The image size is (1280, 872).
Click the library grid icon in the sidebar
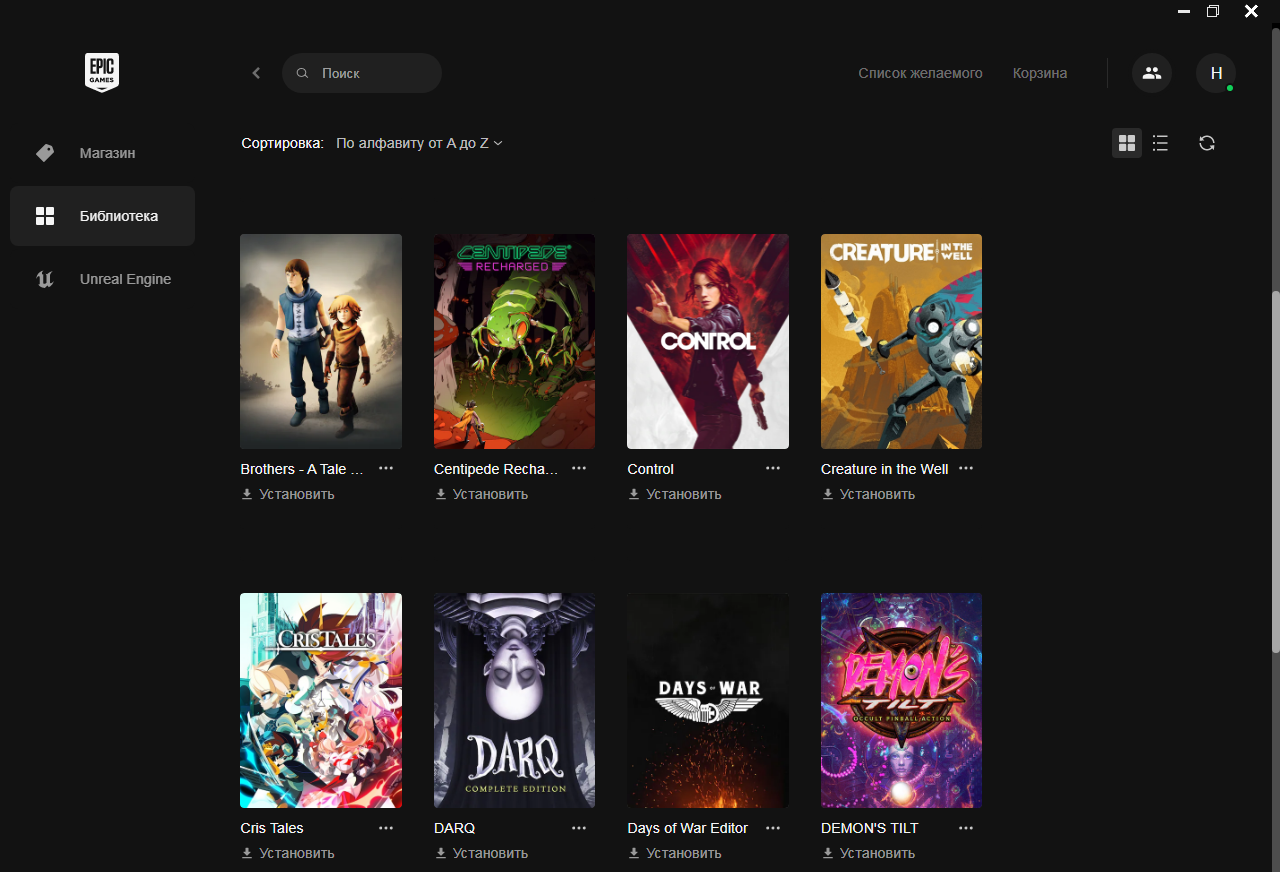click(x=45, y=216)
